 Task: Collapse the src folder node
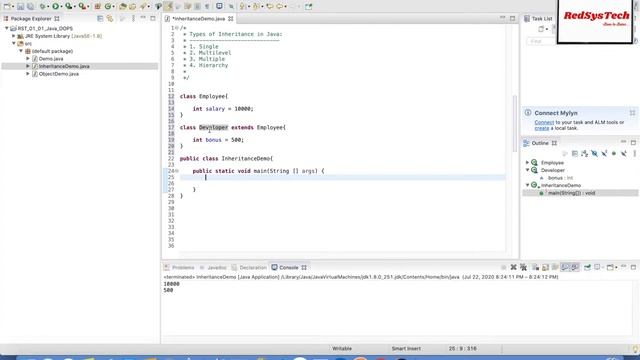click(x=13, y=43)
